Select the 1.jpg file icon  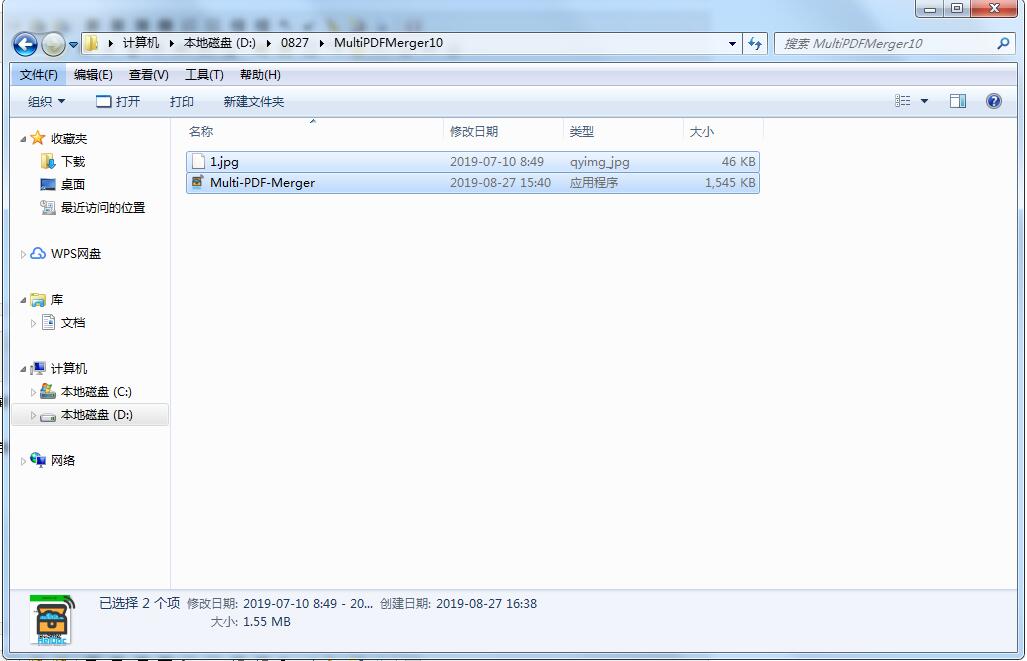point(198,161)
